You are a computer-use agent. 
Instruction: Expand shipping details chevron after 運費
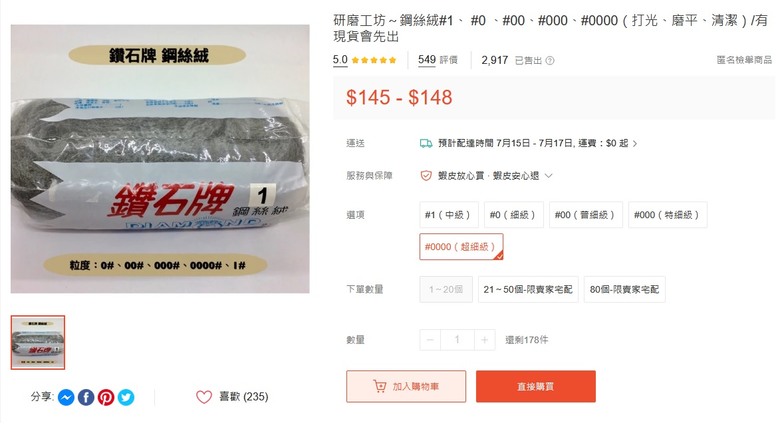click(x=635, y=144)
